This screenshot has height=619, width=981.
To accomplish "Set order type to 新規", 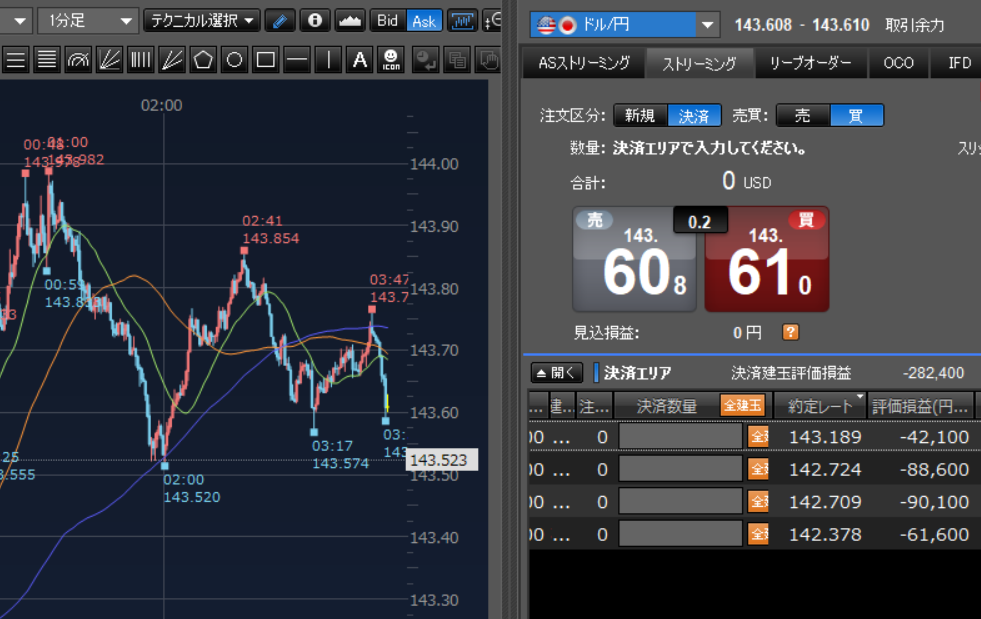I will coord(641,116).
